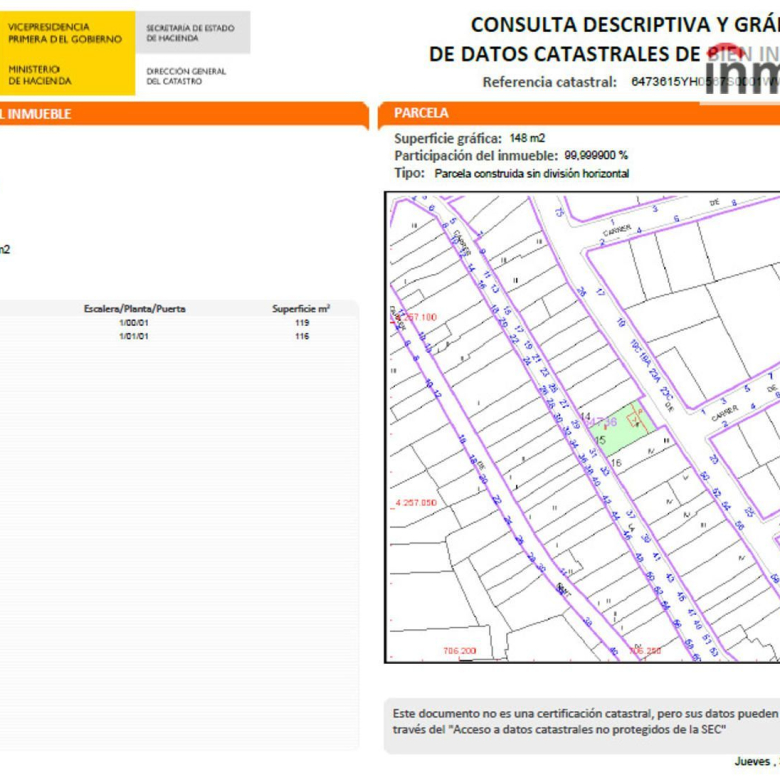Click the Superficie gráfica 148 m2 value
This screenshot has width=780, height=780.
click(x=527, y=138)
